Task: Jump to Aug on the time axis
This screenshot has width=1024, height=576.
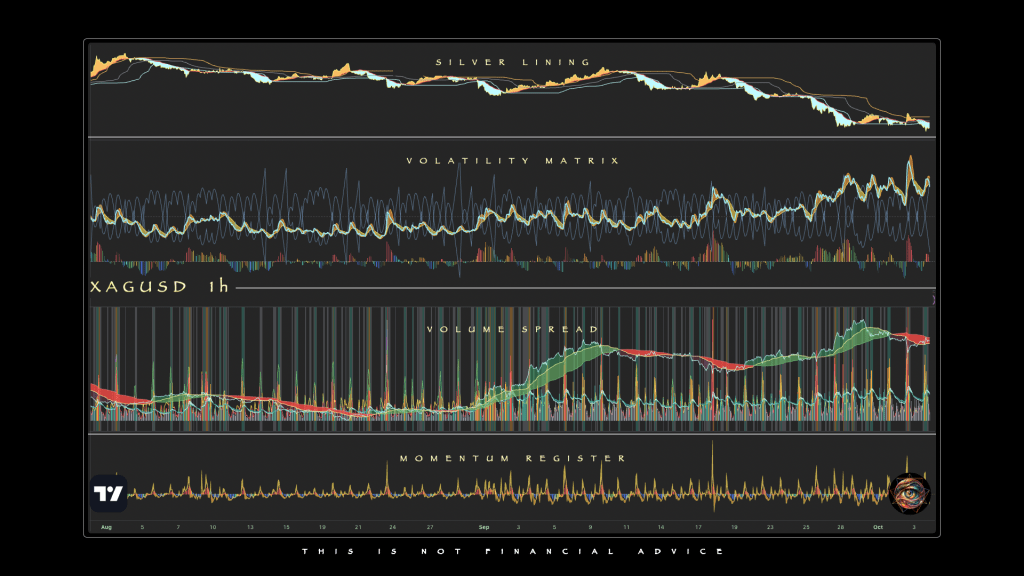Action: click(106, 526)
